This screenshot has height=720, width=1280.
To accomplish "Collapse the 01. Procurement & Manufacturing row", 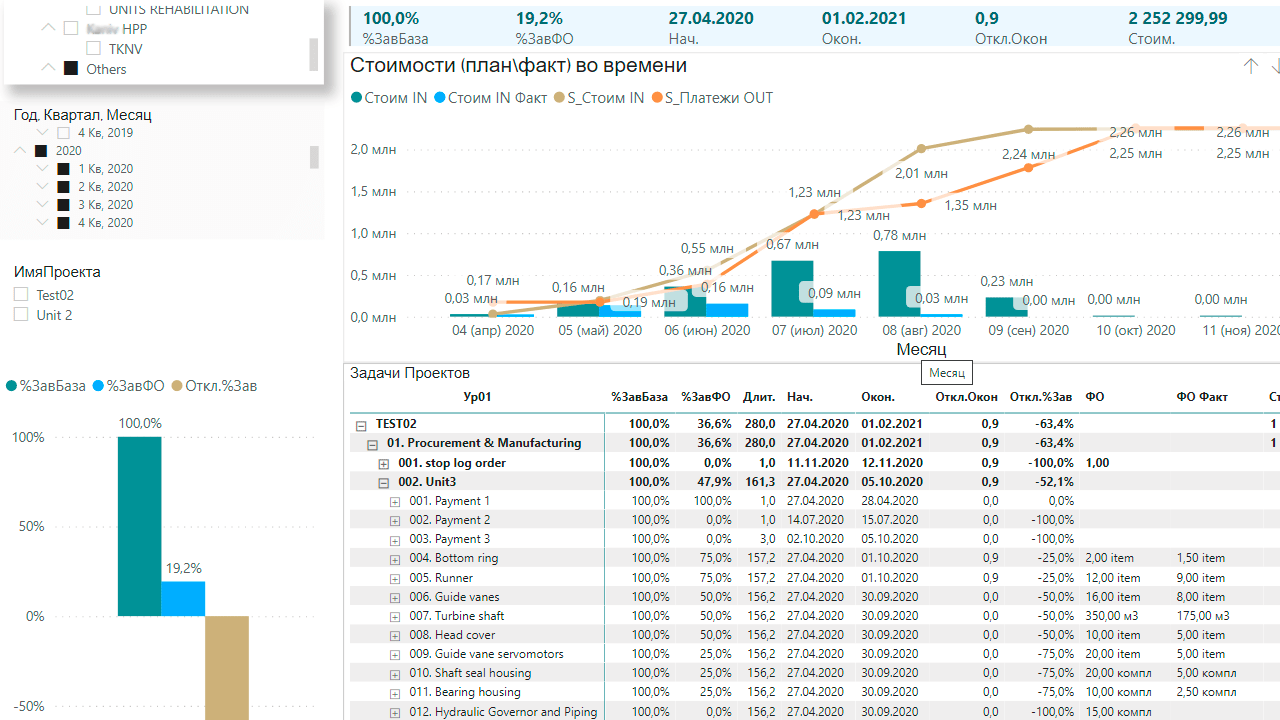I will click(372, 445).
